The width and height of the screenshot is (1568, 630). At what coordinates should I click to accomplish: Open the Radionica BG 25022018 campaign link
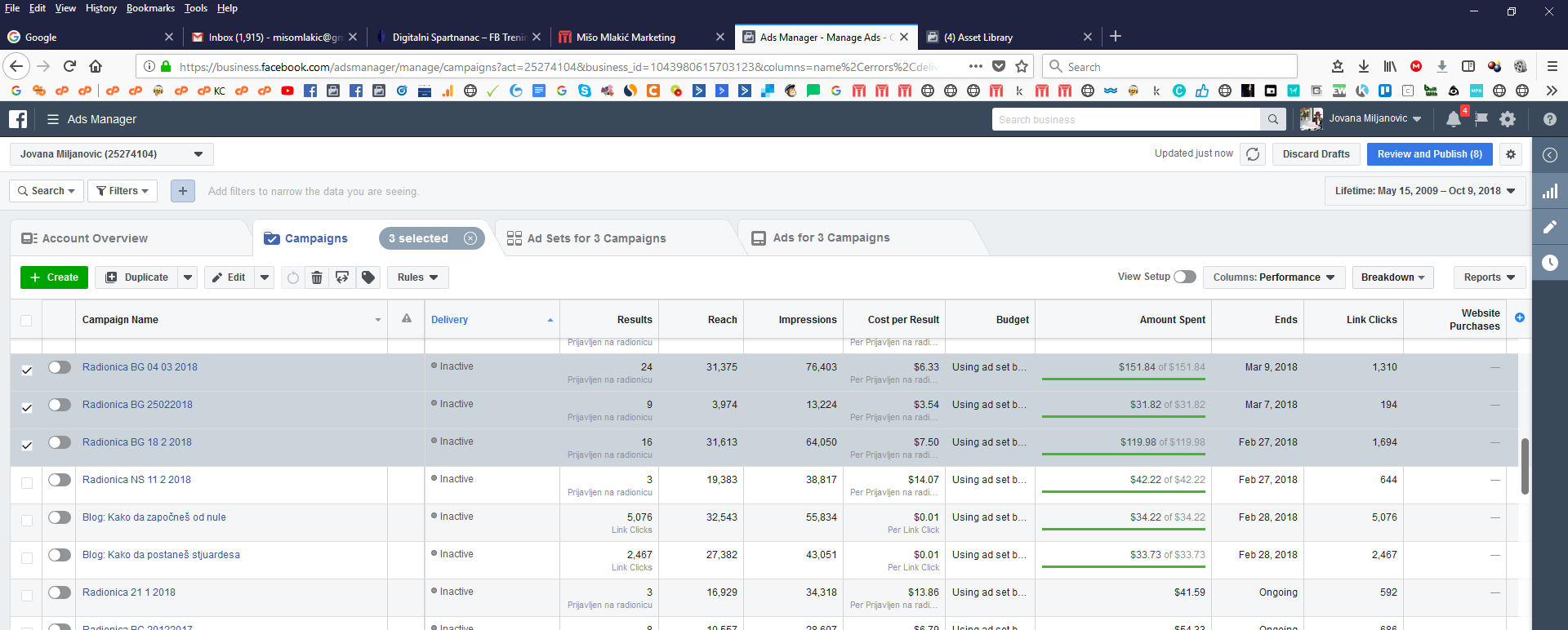click(137, 405)
